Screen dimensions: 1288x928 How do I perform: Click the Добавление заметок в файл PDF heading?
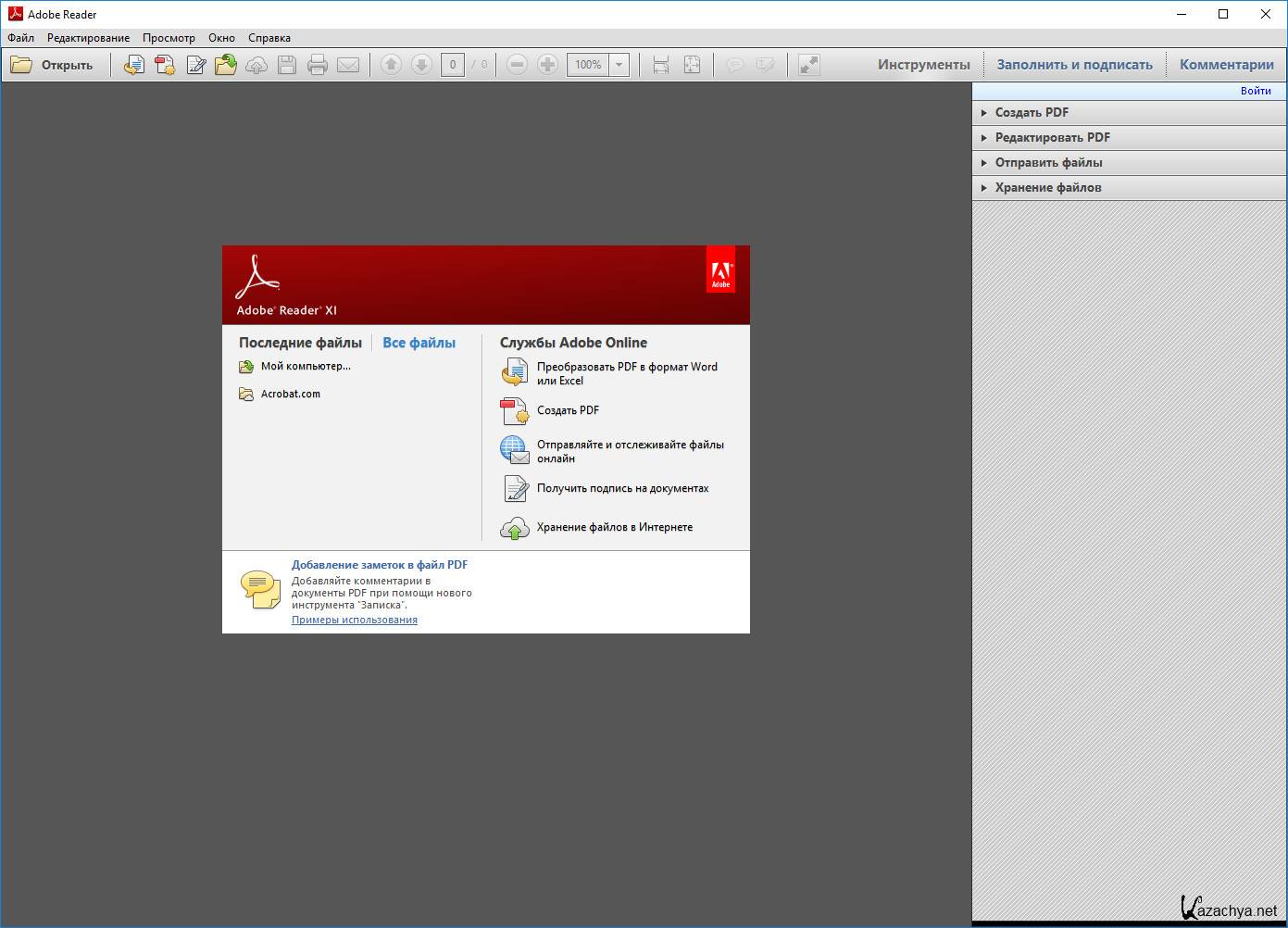380,564
